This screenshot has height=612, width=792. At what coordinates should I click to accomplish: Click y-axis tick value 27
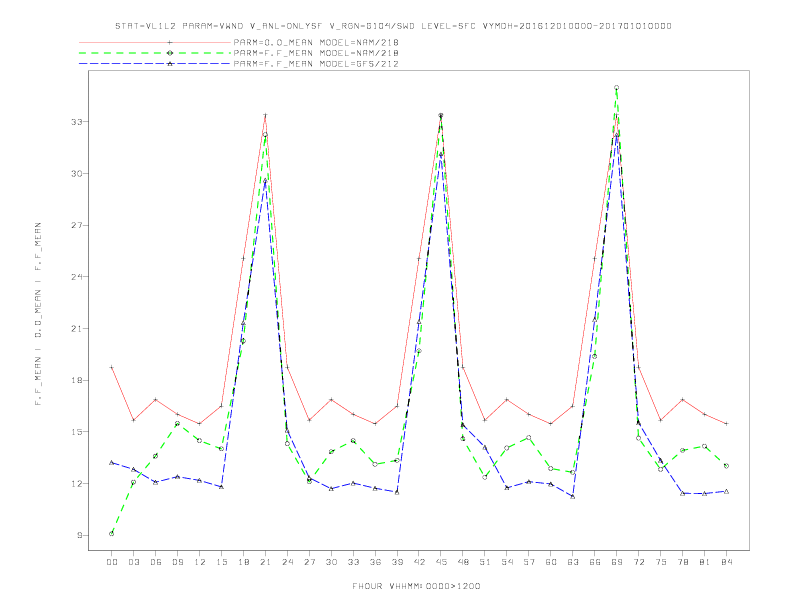click(x=76, y=225)
